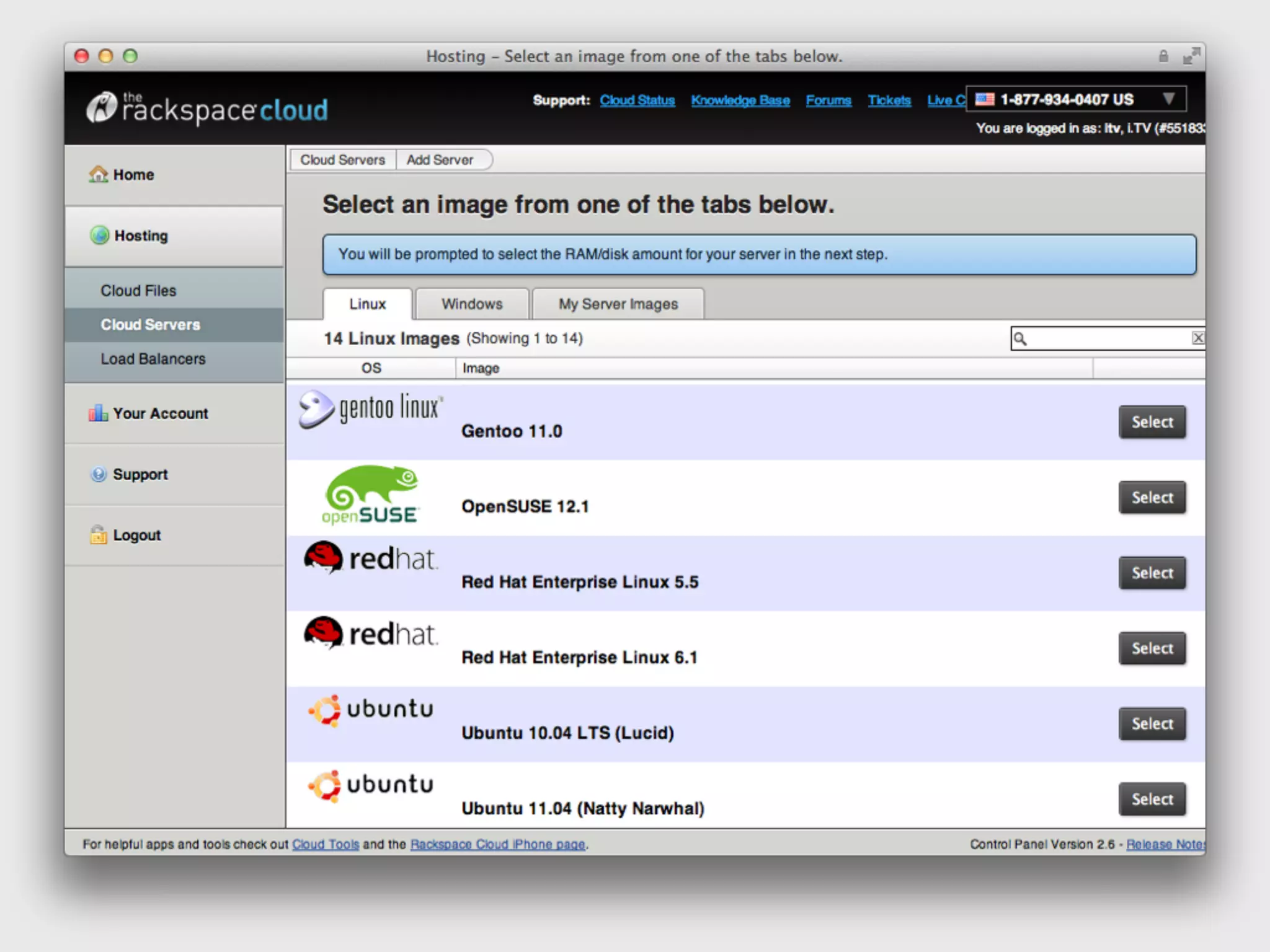This screenshot has width=1270, height=952.
Task: Select Red Hat Enterprise Linux 6.1 image
Action: pos(1152,648)
